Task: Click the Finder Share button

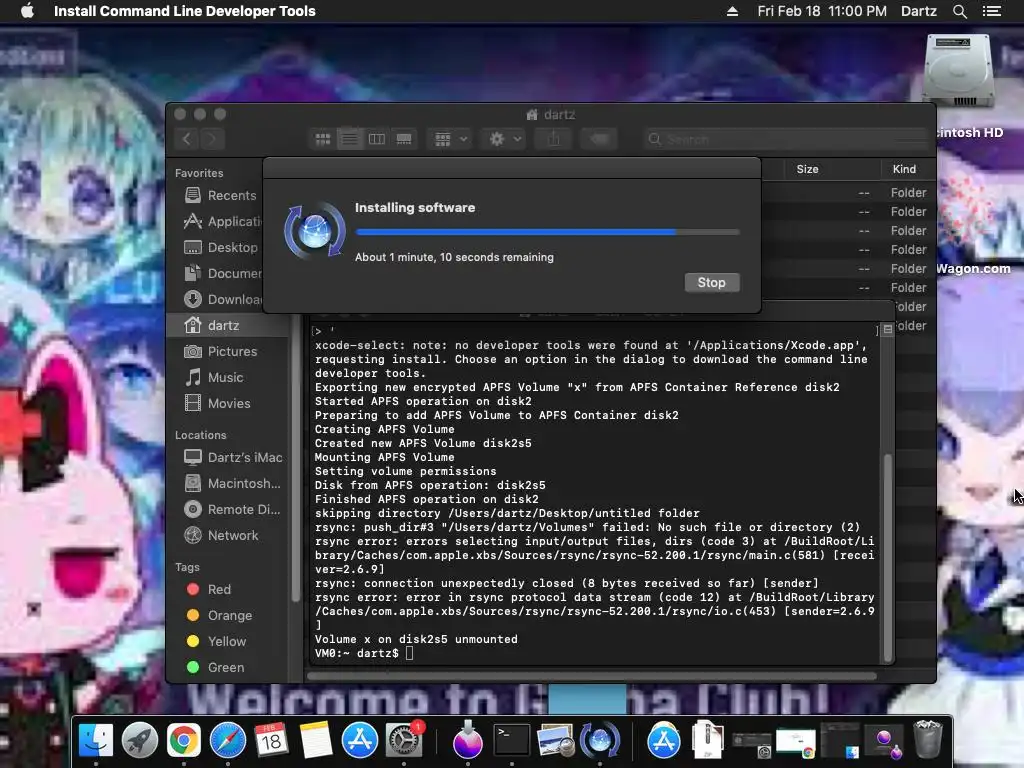Action: coord(554,138)
